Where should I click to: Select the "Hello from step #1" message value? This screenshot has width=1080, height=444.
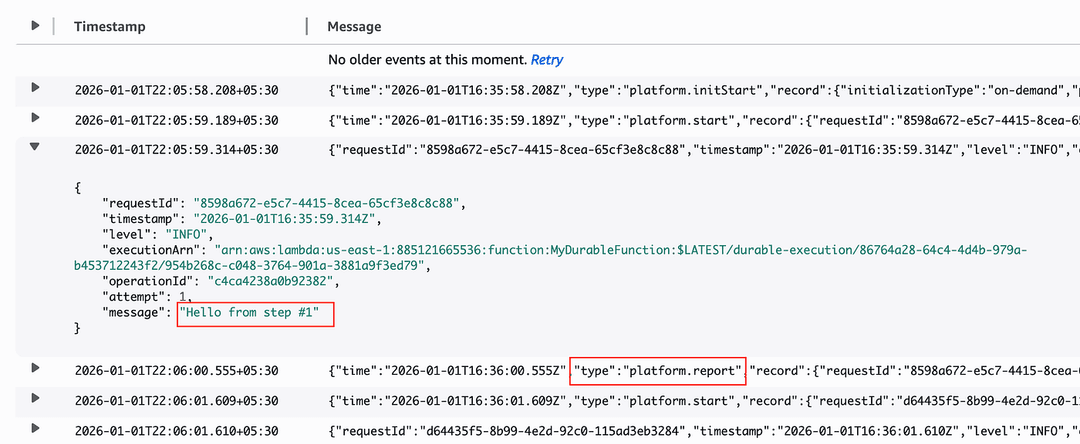click(249, 313)
